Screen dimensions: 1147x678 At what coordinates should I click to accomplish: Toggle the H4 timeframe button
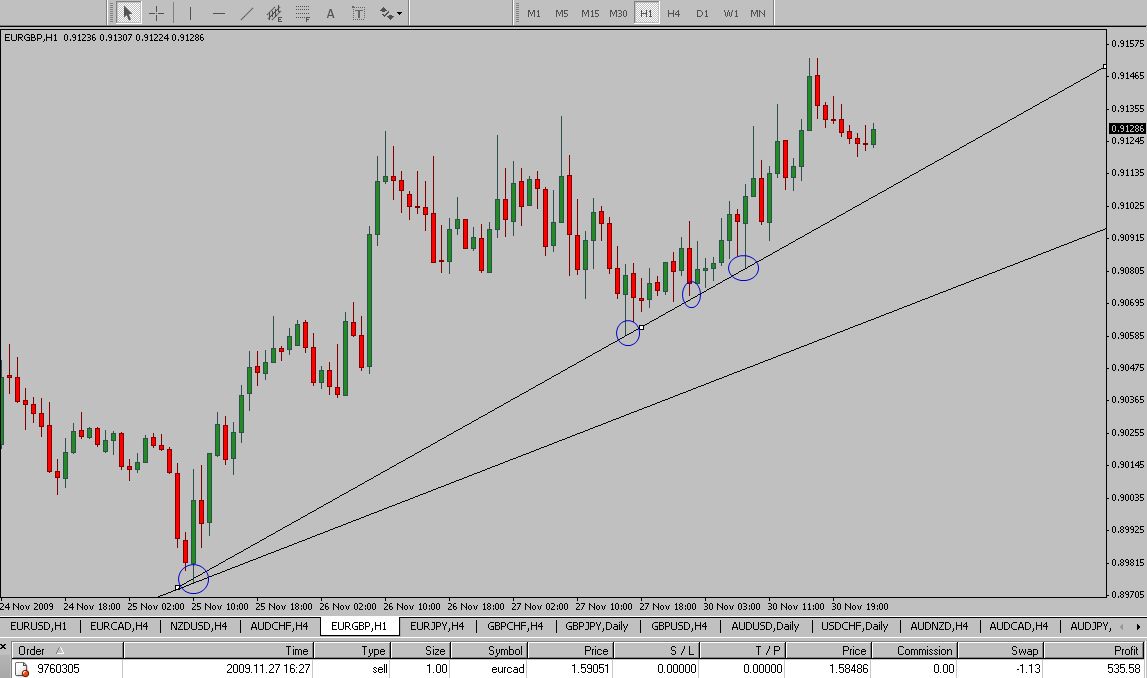674,13
